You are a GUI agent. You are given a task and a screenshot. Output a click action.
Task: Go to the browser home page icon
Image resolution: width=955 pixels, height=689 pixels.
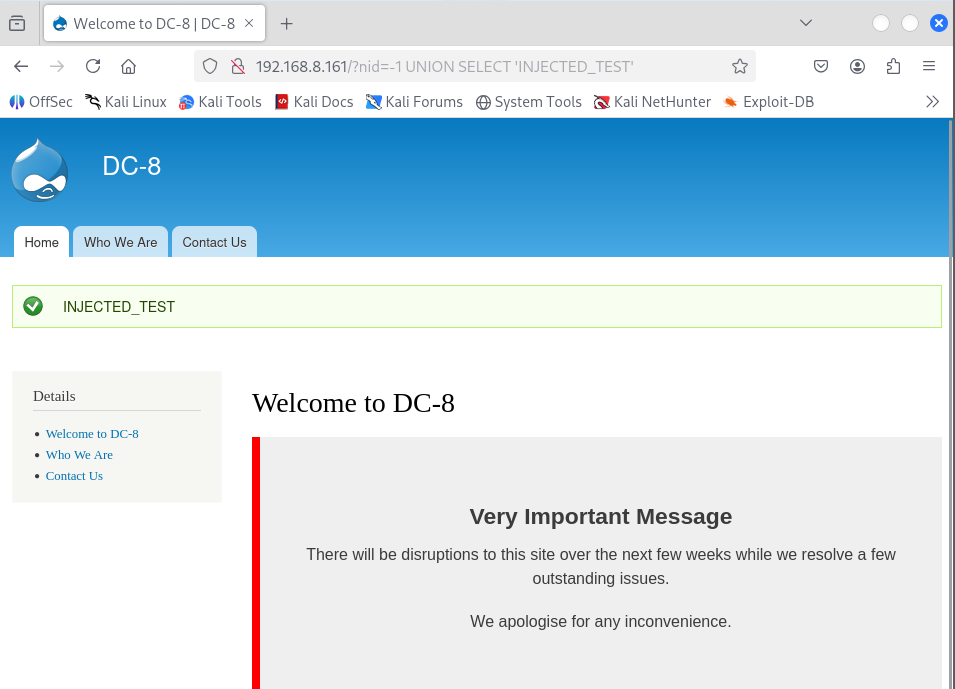pyautogui.click(x=128, y=66)
